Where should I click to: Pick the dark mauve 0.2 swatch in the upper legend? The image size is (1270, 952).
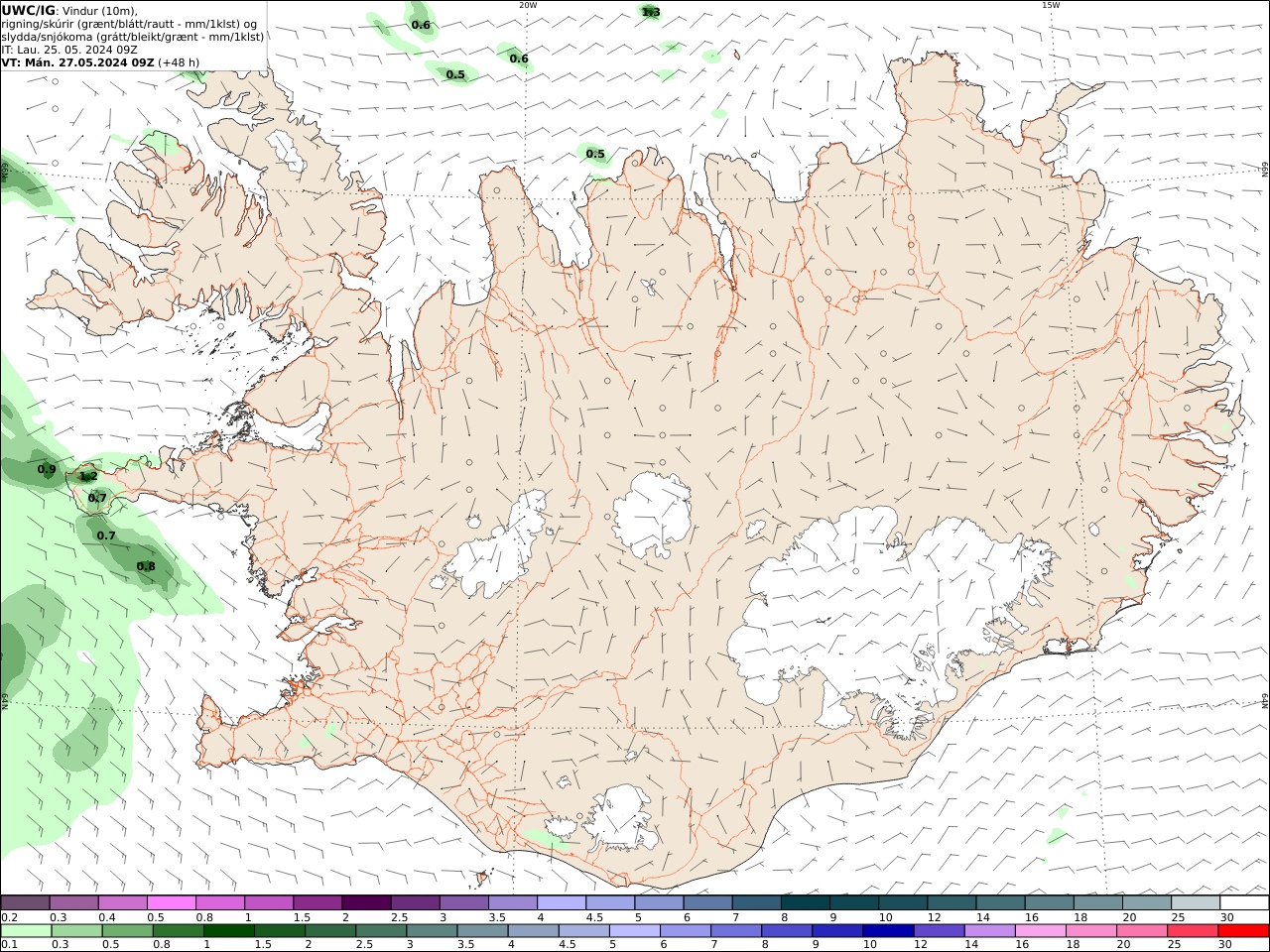tap(25, 903)
